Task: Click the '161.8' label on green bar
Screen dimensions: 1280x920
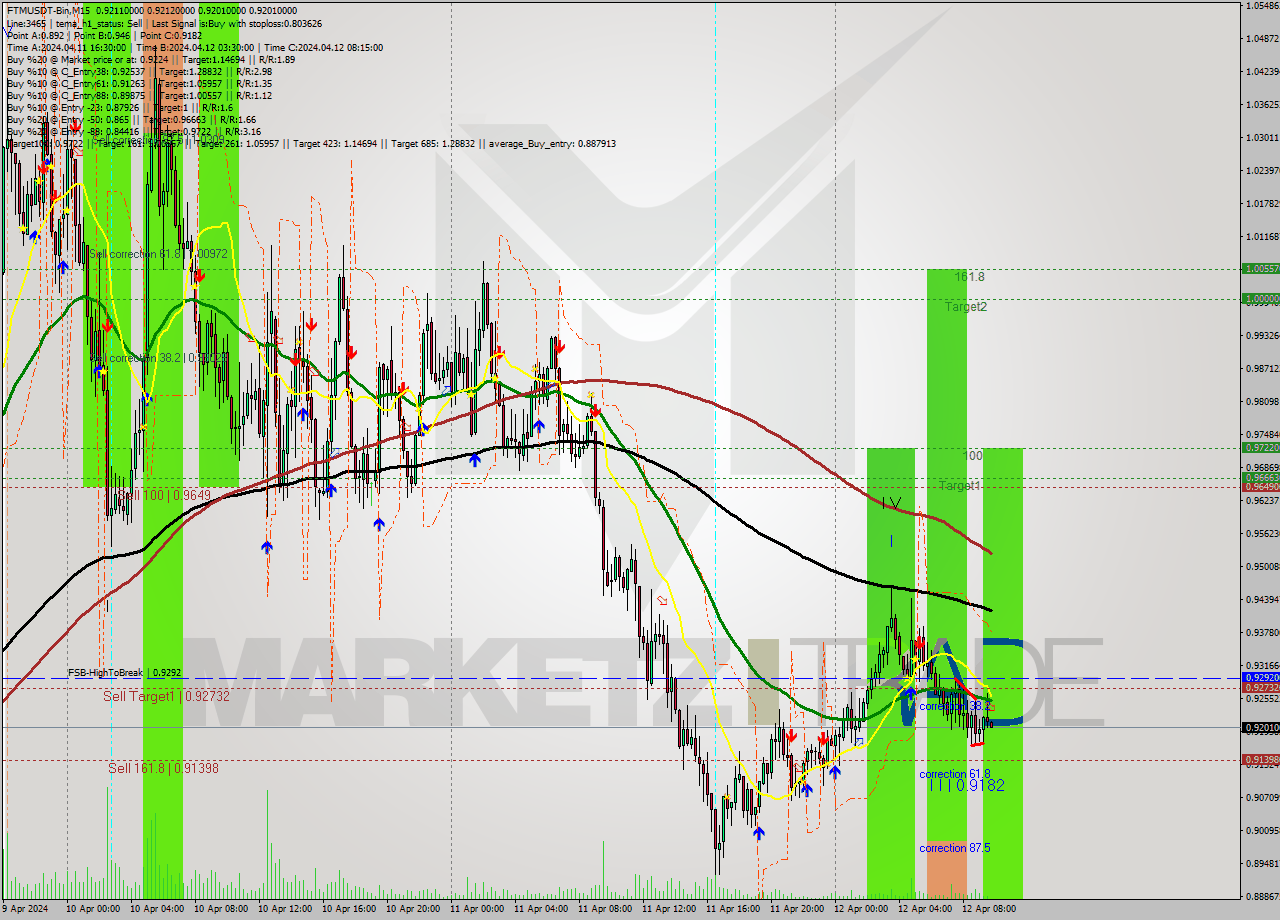Action: 969,277
